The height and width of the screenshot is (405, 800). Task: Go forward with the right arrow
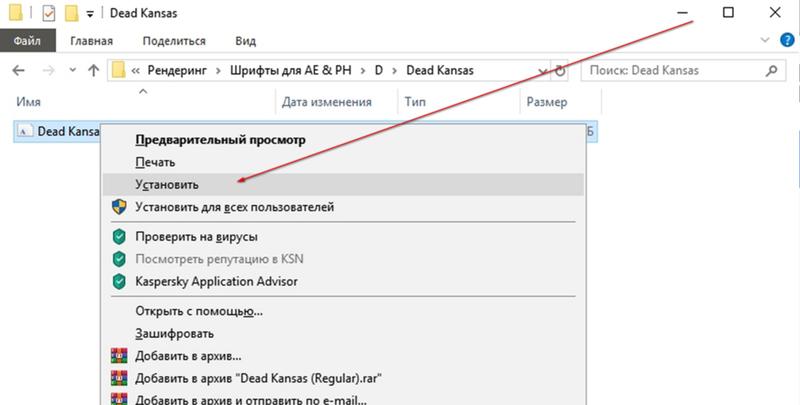coord(49,70)
